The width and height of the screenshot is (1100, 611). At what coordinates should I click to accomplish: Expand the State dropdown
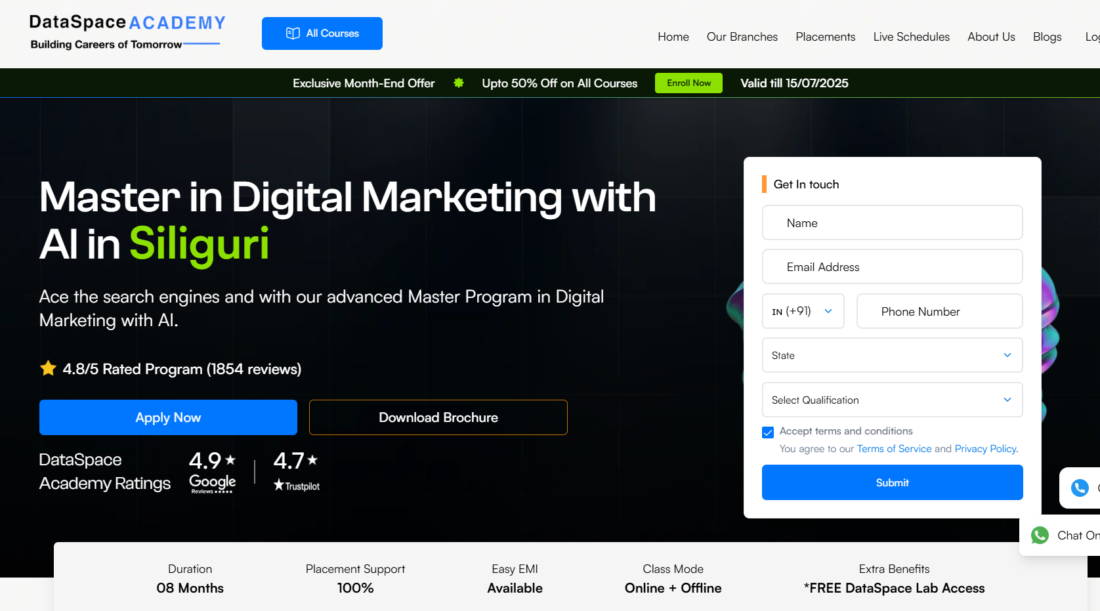click(x=891, y=355)
